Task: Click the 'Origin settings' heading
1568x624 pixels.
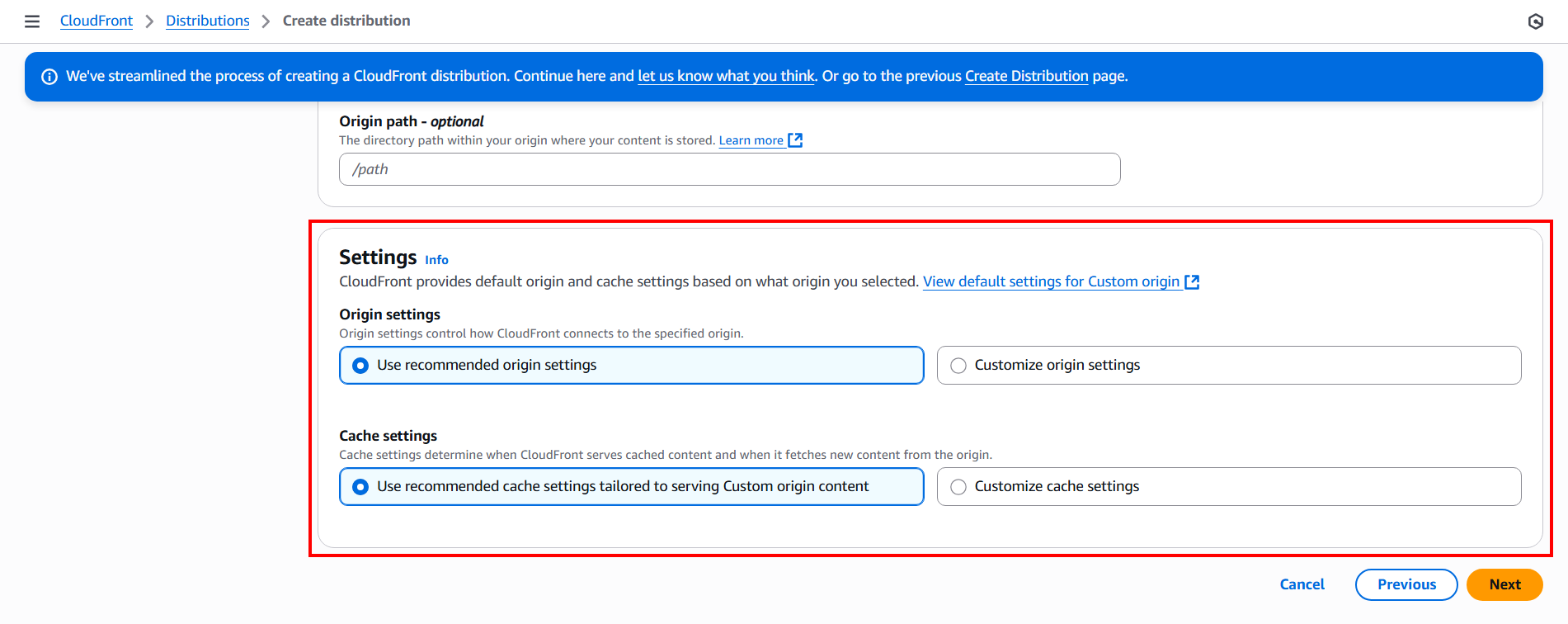Action: (x=389, y=314)
